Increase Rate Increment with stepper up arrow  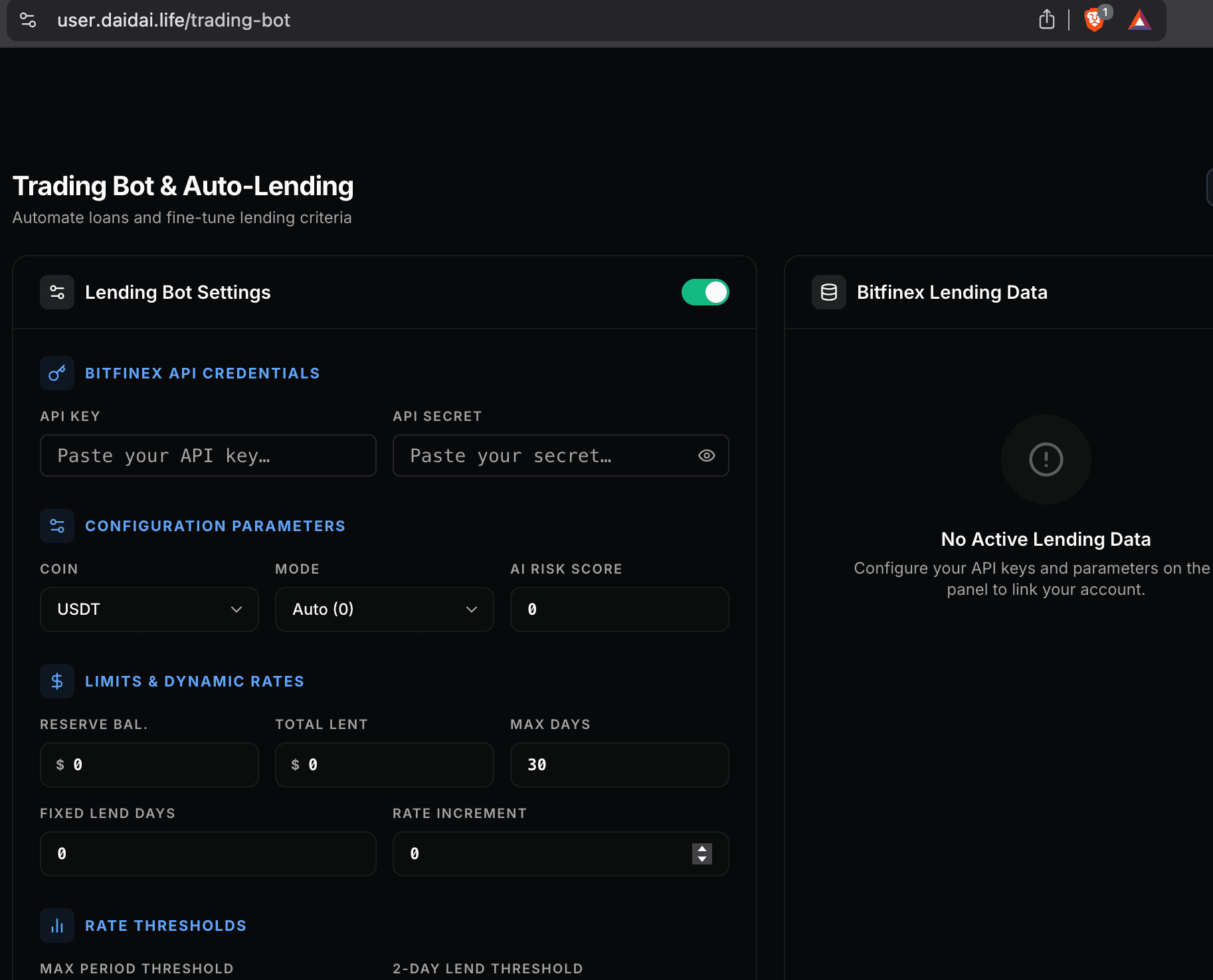point(702,849)
